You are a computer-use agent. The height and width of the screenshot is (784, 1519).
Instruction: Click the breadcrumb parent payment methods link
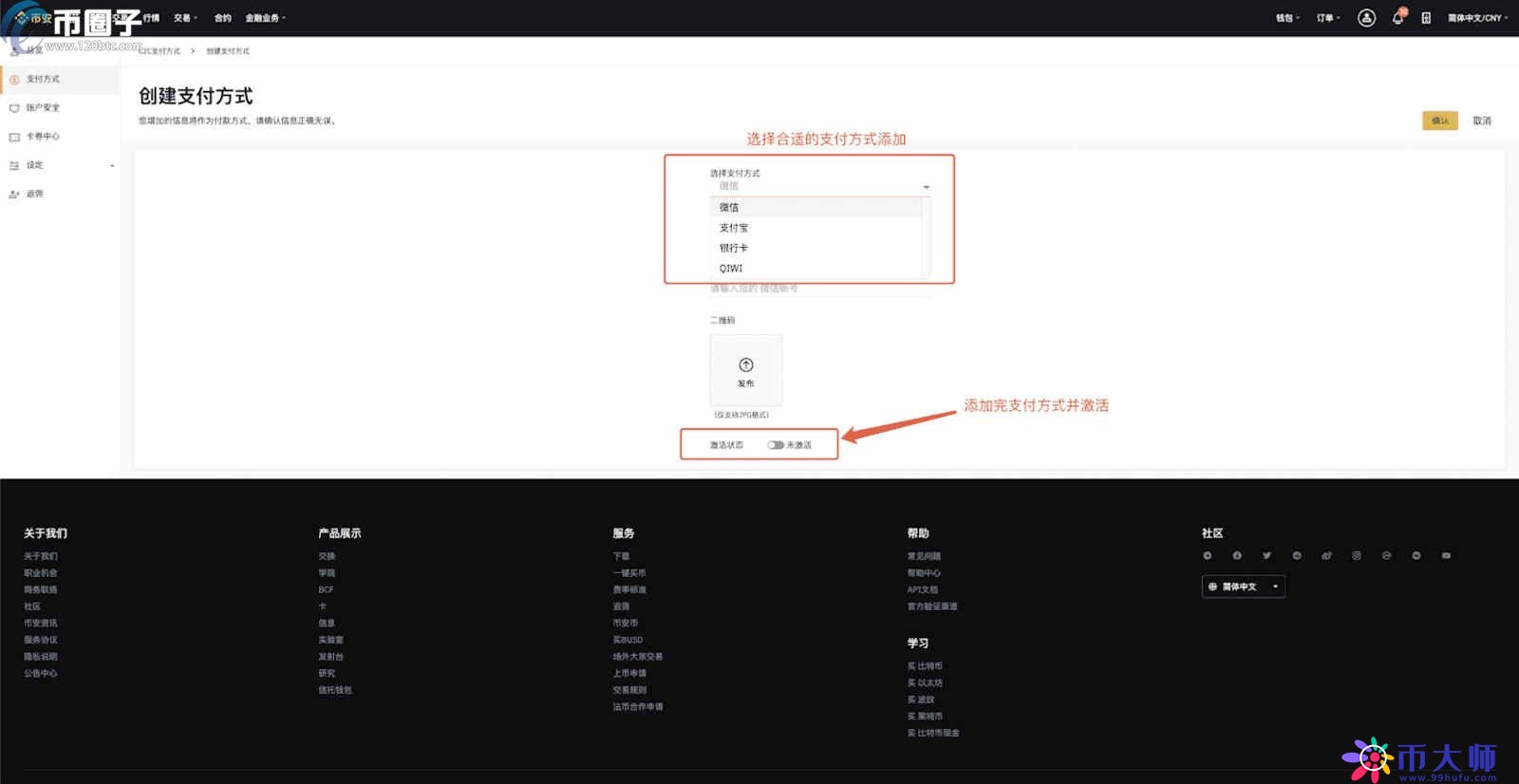pos(159,51)
